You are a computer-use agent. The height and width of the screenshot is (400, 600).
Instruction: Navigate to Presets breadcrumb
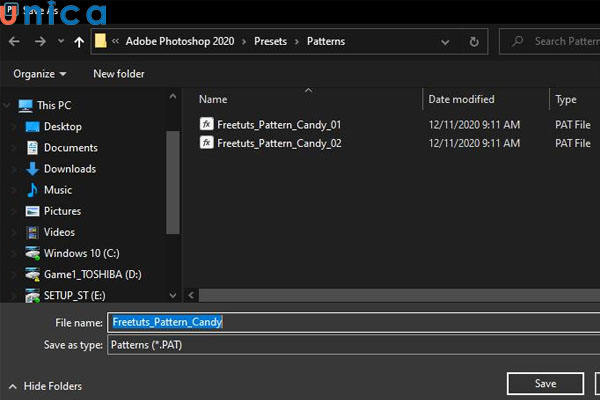point(270,41)
